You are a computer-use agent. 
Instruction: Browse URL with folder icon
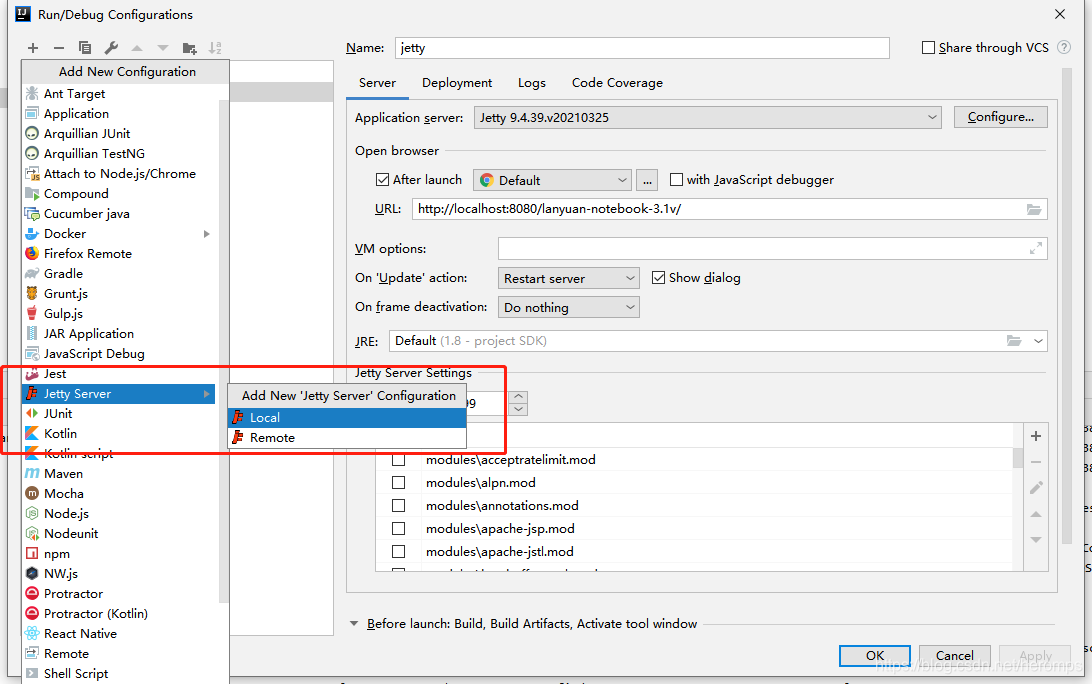1034,210
